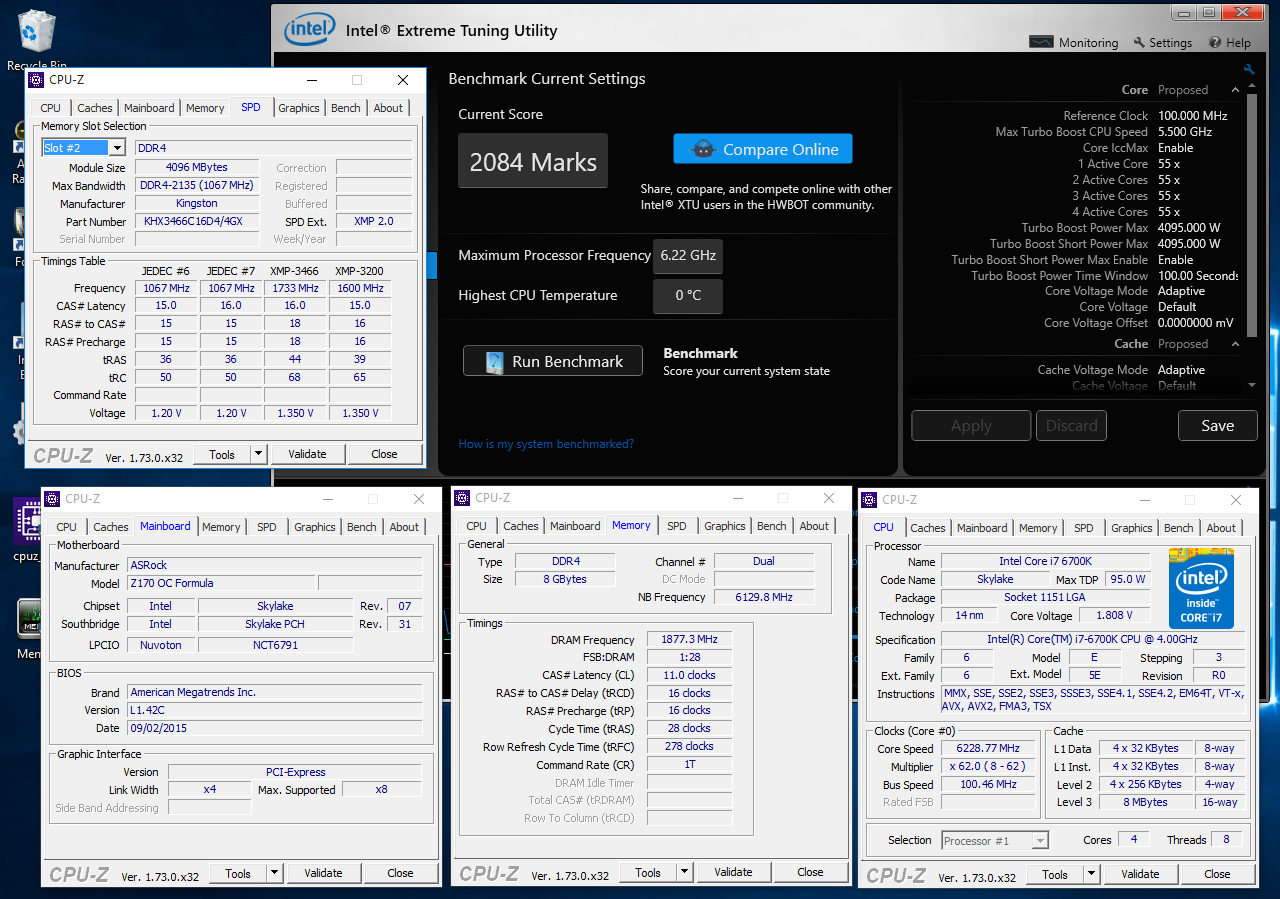1280x899 pixels.
Task: Save the proposed XTU settings
Action: [1217, 426]
